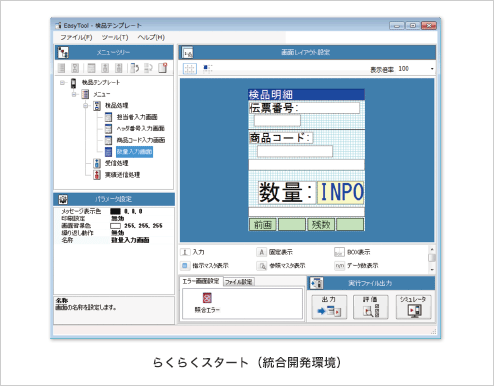The width and height of the screenshot is (494, 386).
Task: Click the メニューツリー panel header icon
Action: tap(63, 52)
